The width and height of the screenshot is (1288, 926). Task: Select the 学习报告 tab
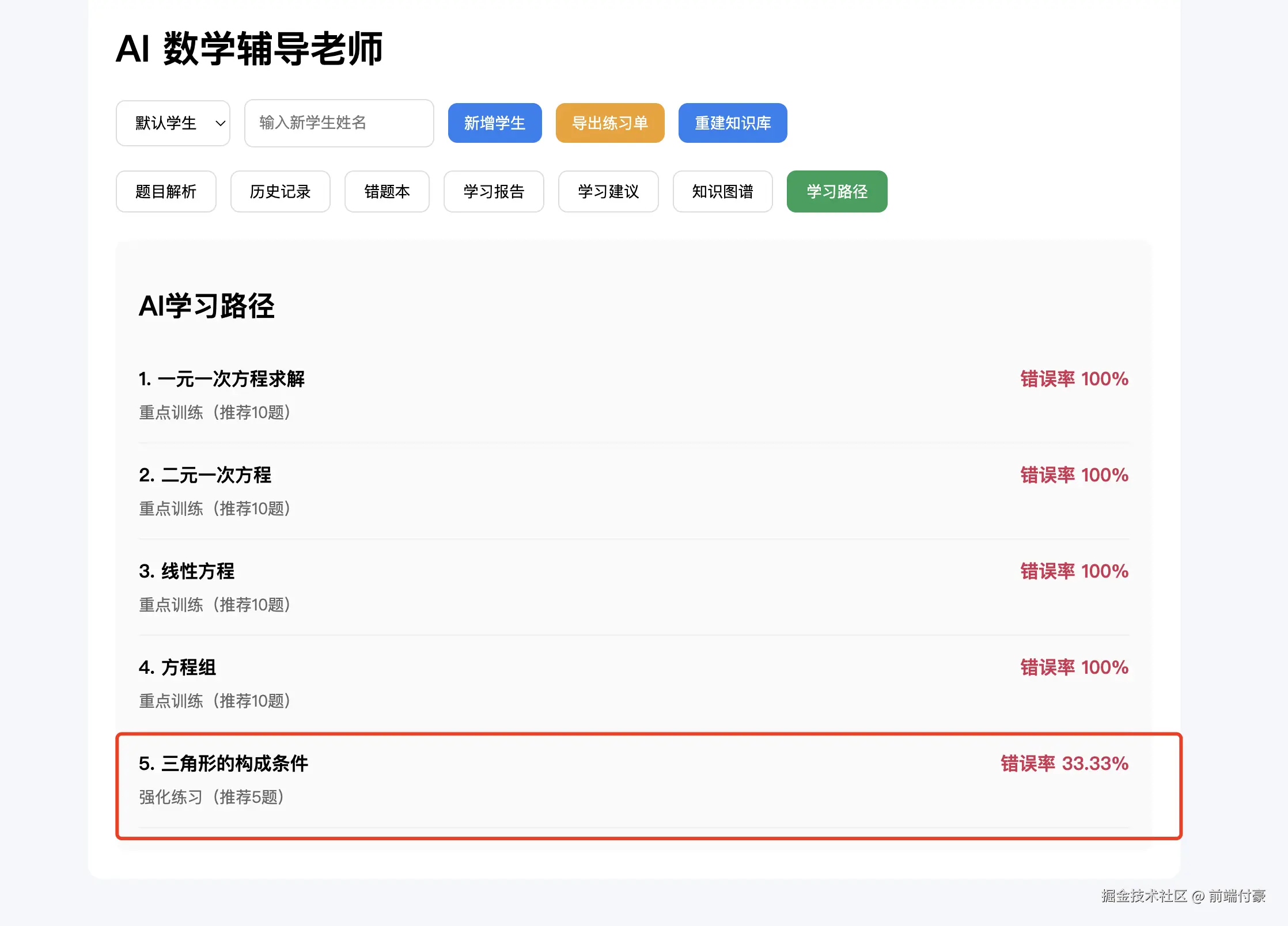pos(493,192)
